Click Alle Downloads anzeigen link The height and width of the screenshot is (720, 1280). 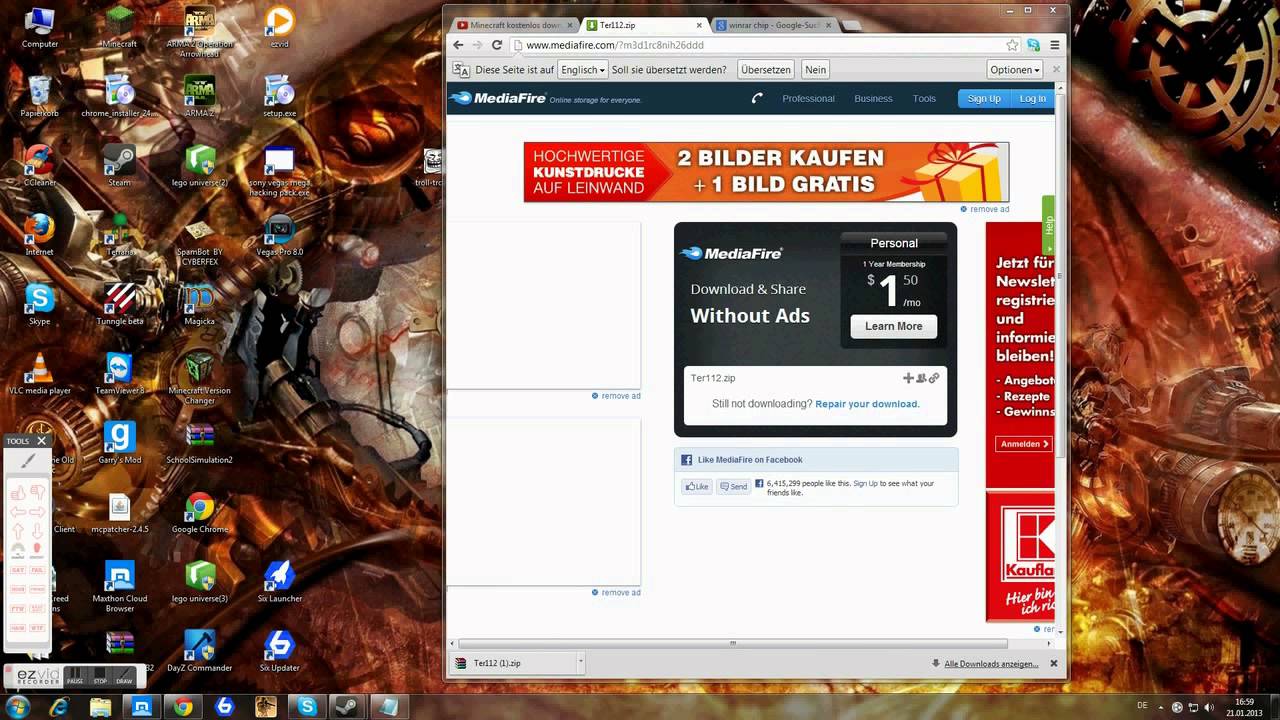(x=991, y=663)
